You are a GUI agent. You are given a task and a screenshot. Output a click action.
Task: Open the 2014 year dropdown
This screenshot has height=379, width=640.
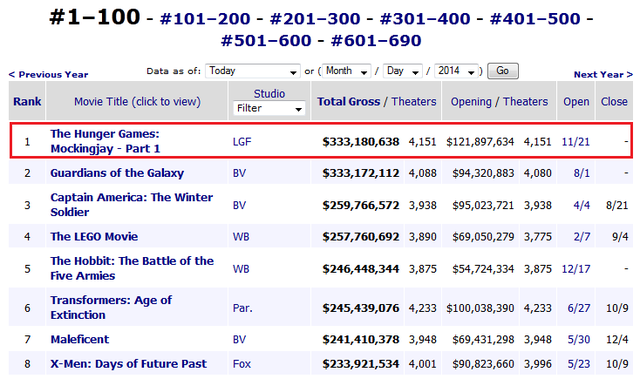click(456, 71)
